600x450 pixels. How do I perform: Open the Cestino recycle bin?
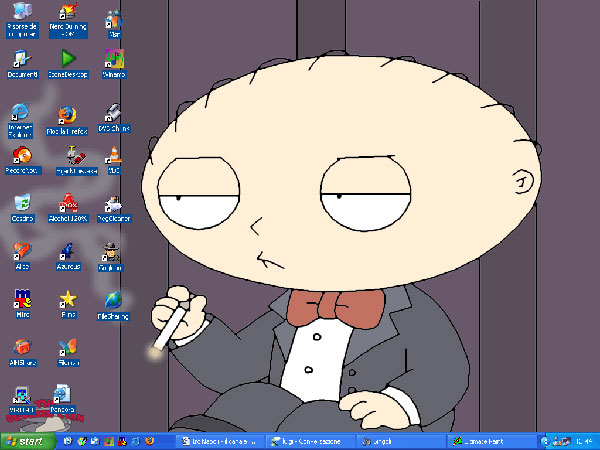[x=22, y=208]
